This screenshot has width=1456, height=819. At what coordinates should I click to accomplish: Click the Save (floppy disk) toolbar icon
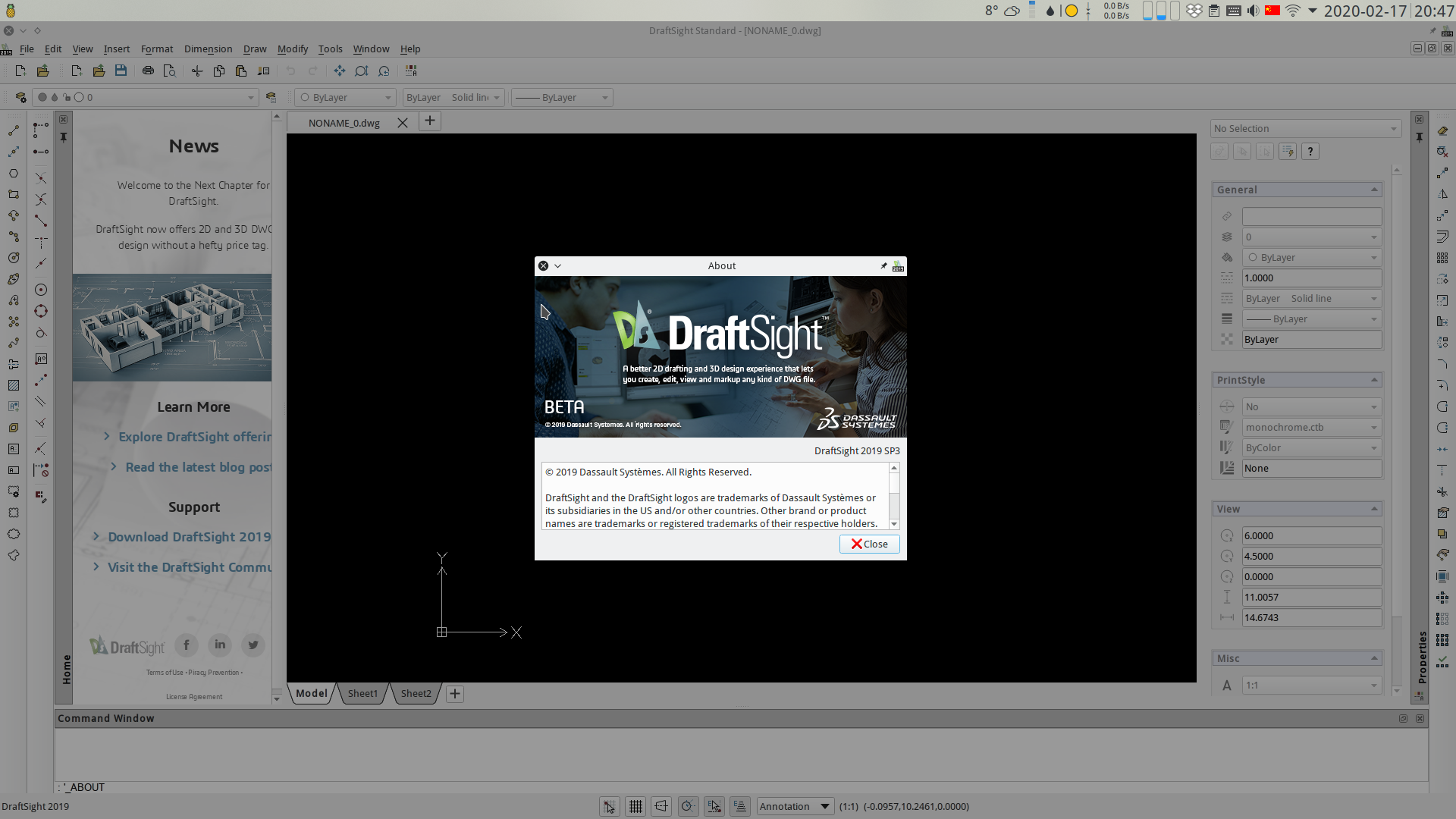(121, 71)
